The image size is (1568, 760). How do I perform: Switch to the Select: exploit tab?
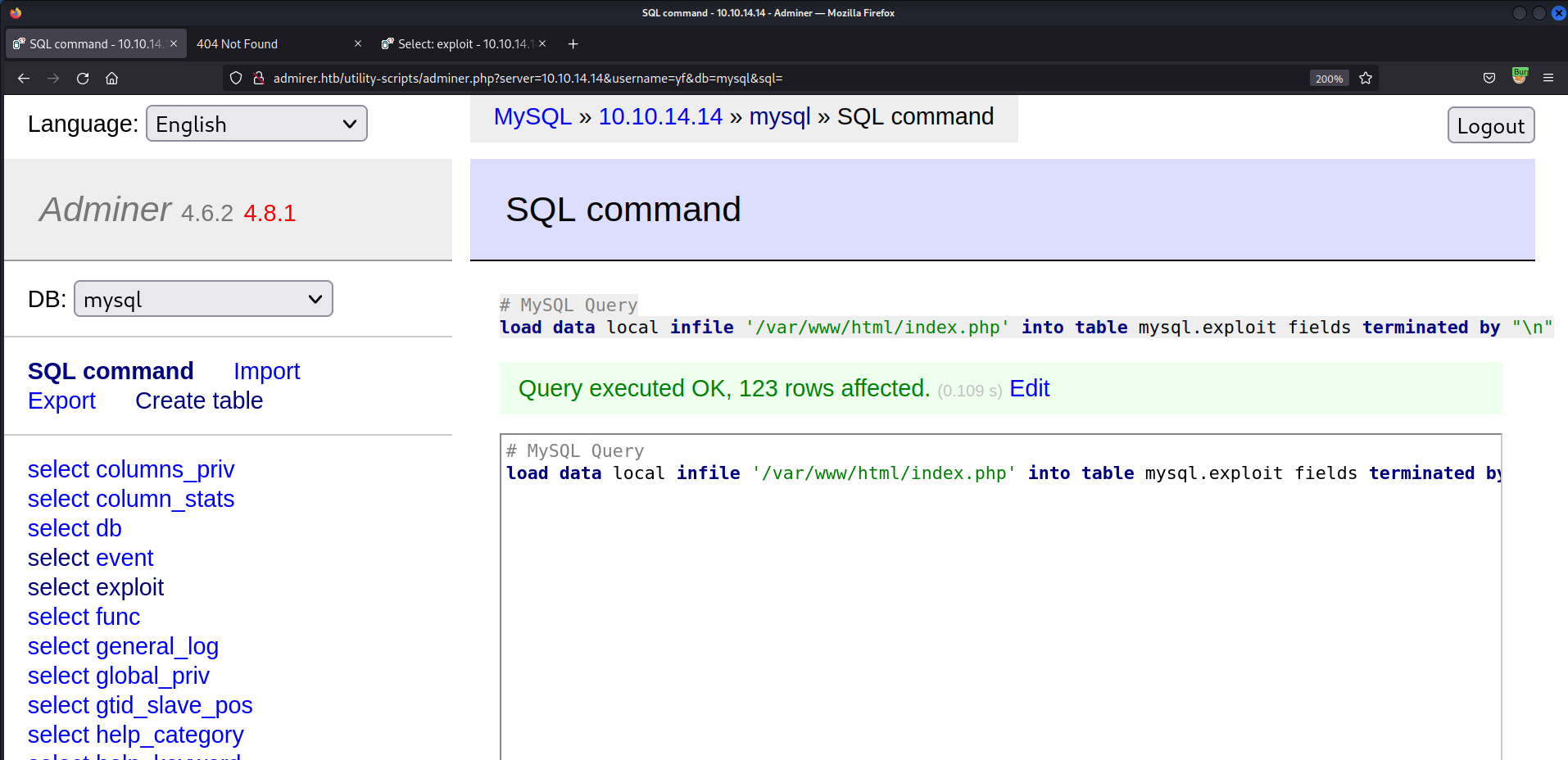[x=464, y=44]
